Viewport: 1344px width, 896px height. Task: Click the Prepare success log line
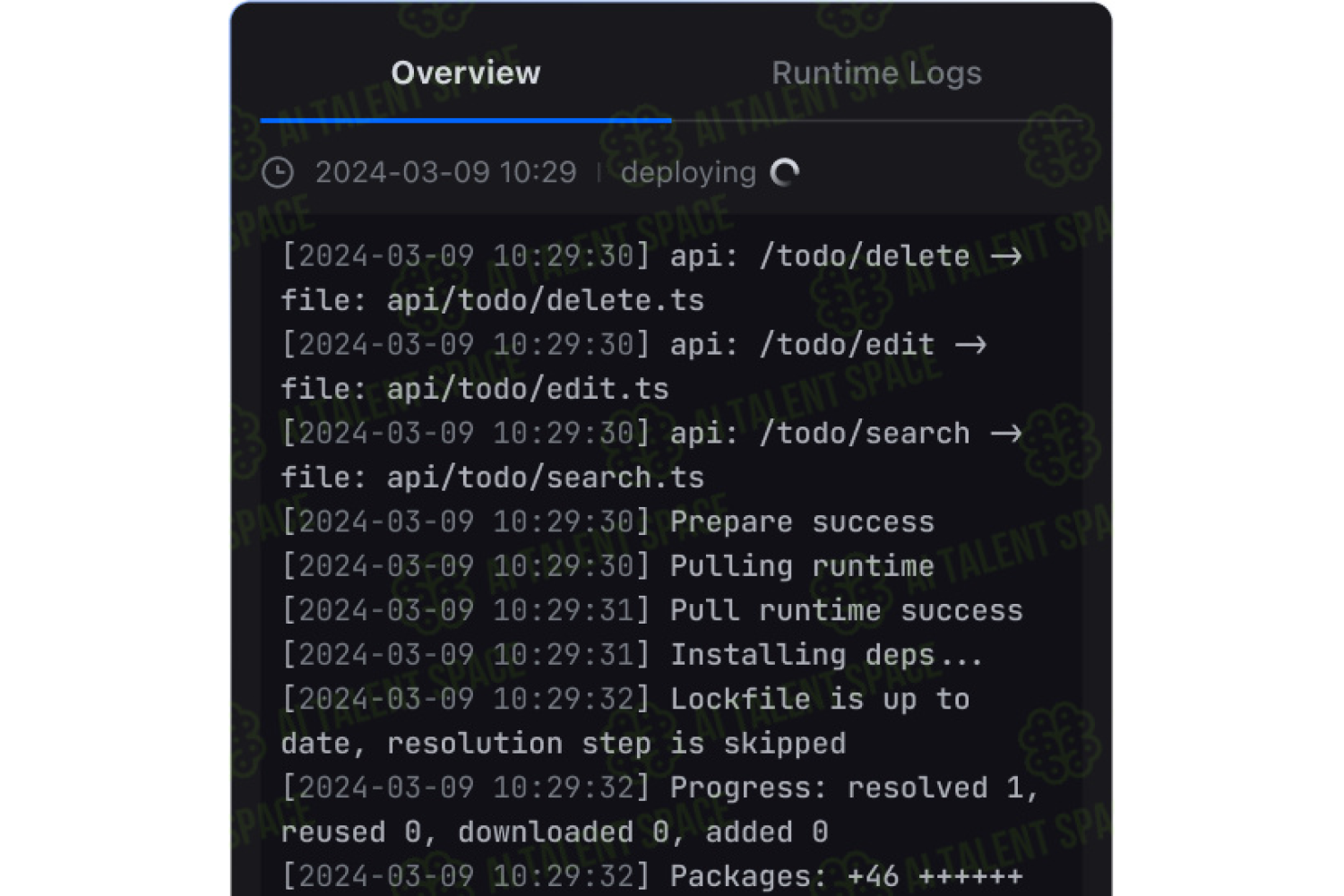pos(607,521)
